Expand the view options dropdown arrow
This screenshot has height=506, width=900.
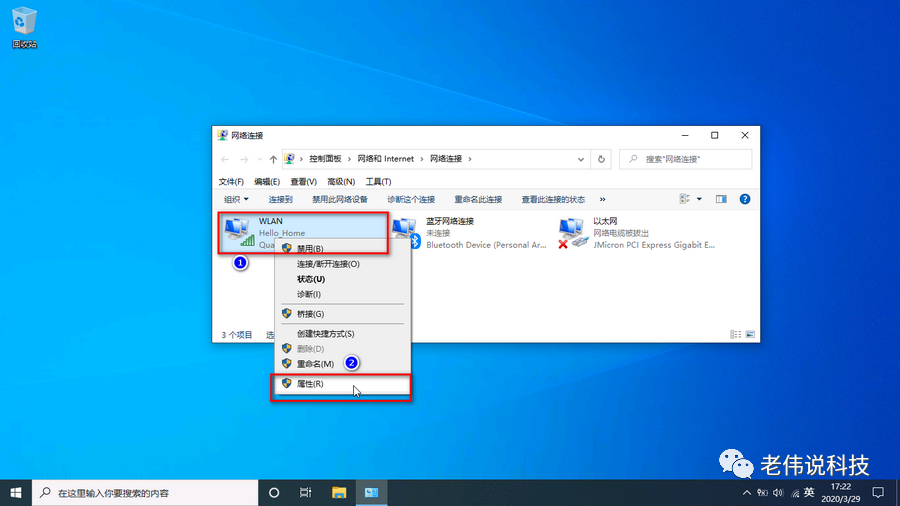[699, 199]
